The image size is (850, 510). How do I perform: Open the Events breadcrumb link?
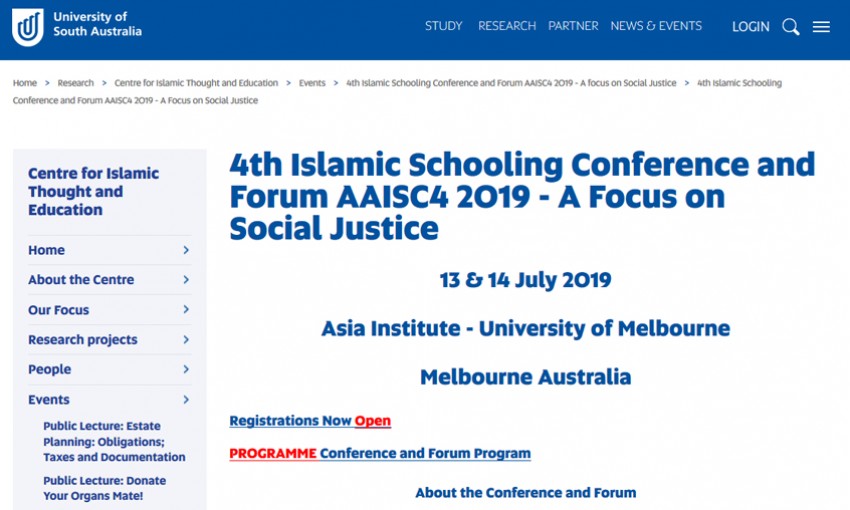(312, 83)
